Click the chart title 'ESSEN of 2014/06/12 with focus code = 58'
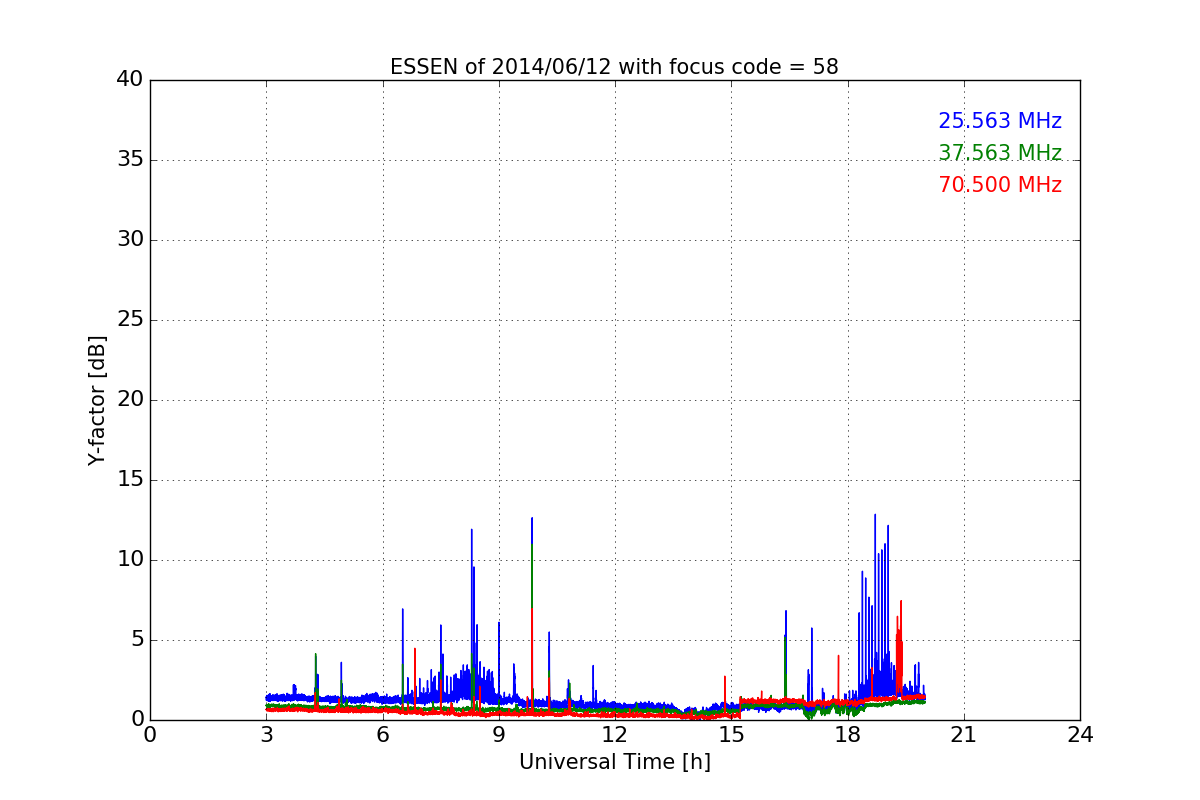 [x=614, y=67]
